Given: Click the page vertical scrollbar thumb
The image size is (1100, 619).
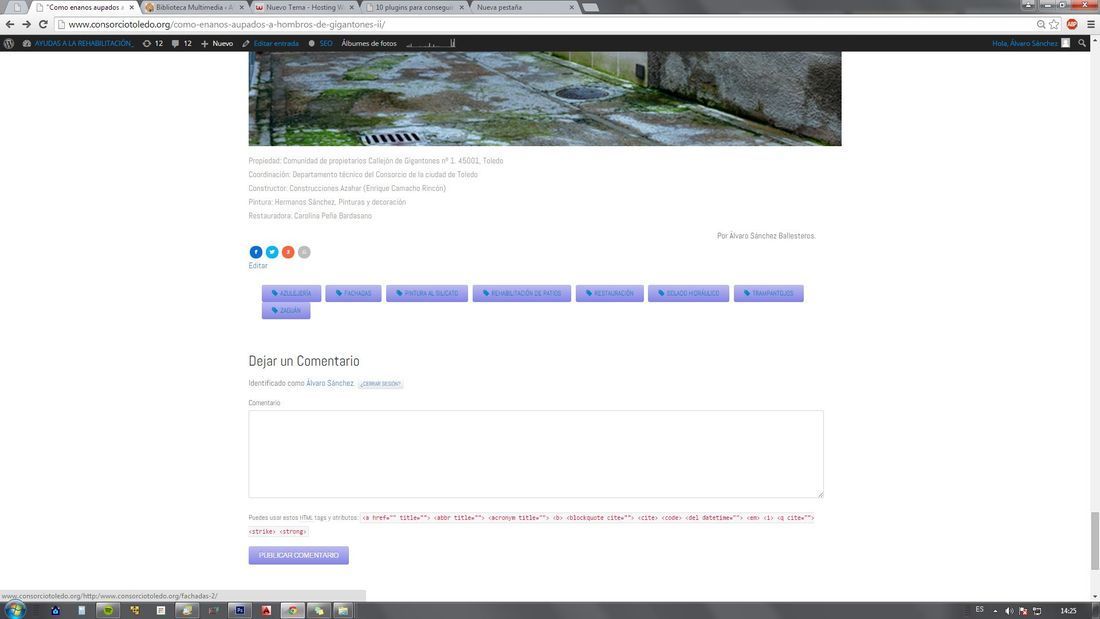Looking at the screenshot, I should pyautogui.click(x=1094, y=540).
